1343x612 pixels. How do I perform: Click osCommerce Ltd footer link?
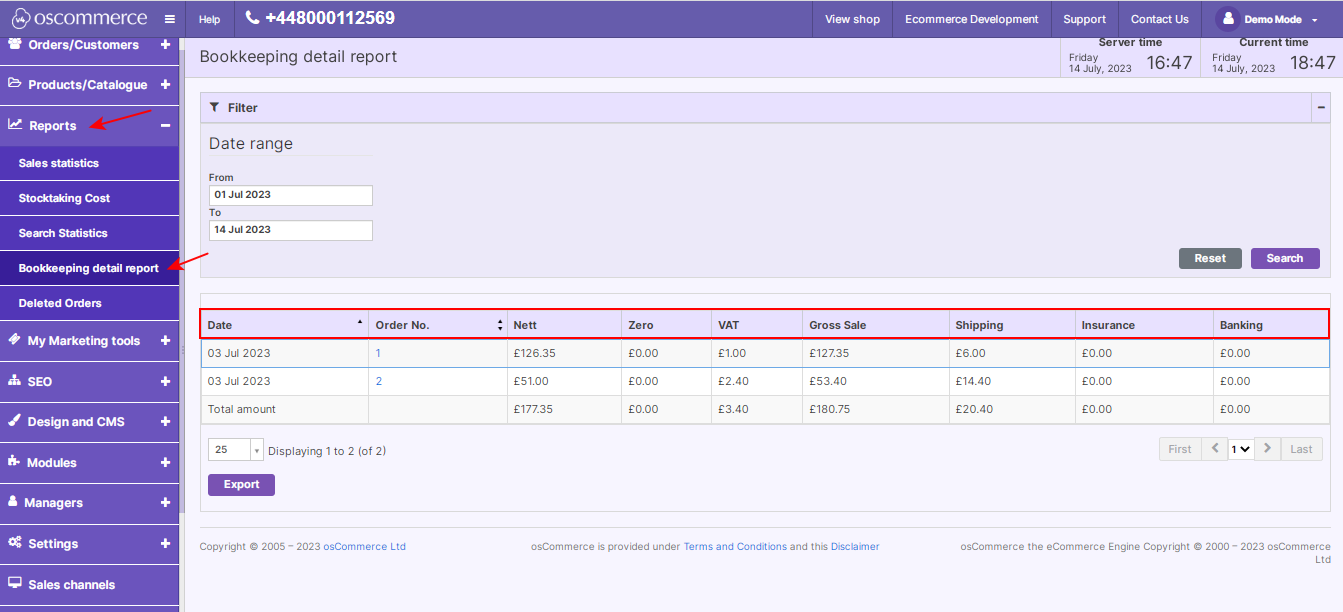click(364, 547)
